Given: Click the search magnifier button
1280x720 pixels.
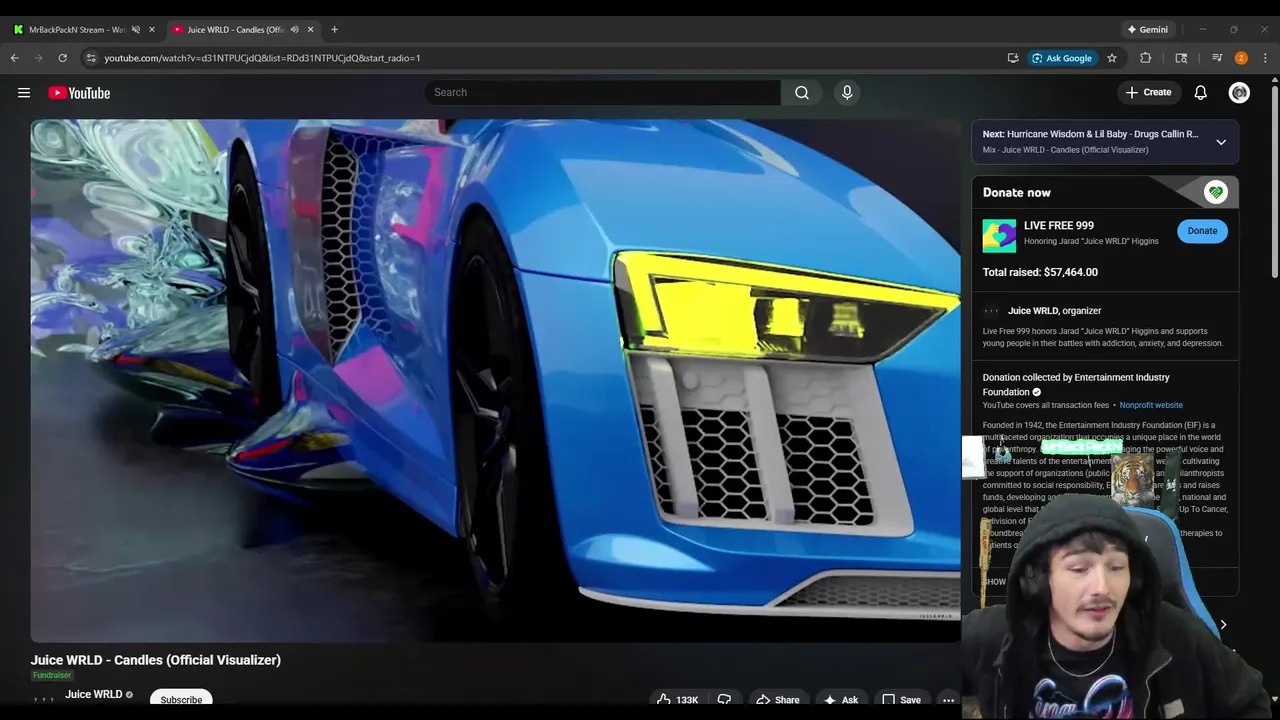Looking at the screenshot, I should point(802,93).
